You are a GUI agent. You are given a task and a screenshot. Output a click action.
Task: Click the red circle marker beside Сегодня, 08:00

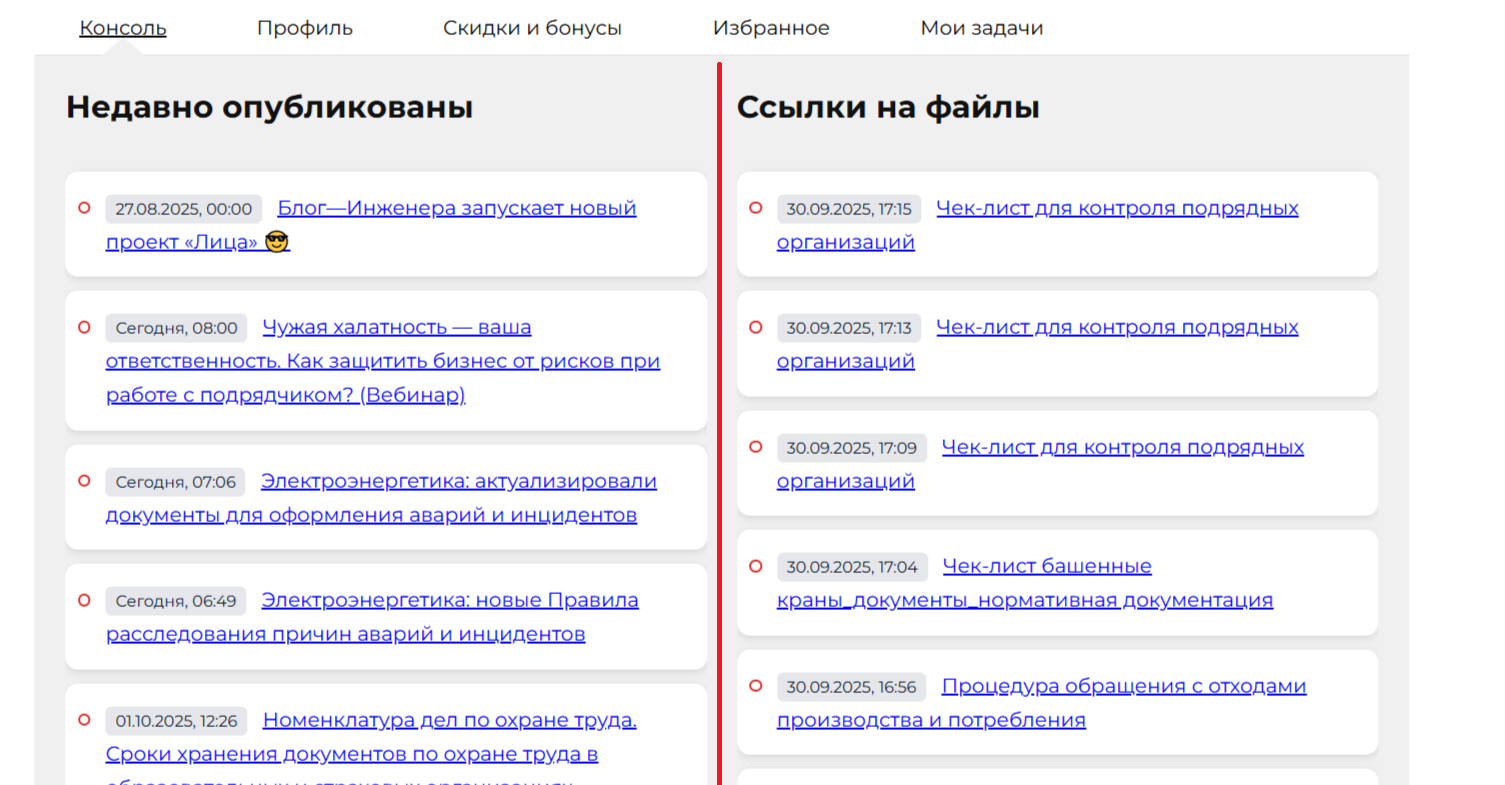pyautogui.click(x=84, y=327)
